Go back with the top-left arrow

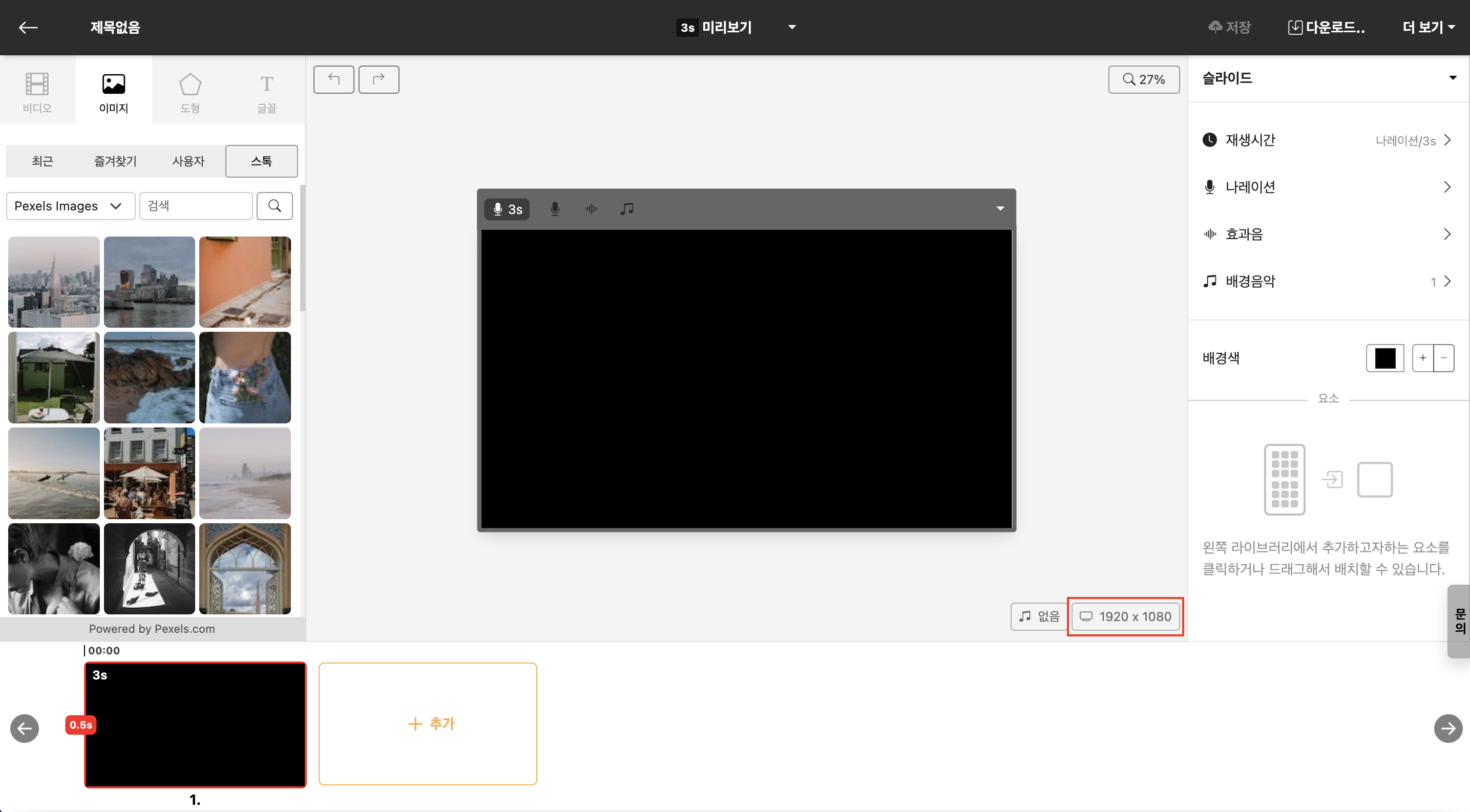tap(28, 27)
